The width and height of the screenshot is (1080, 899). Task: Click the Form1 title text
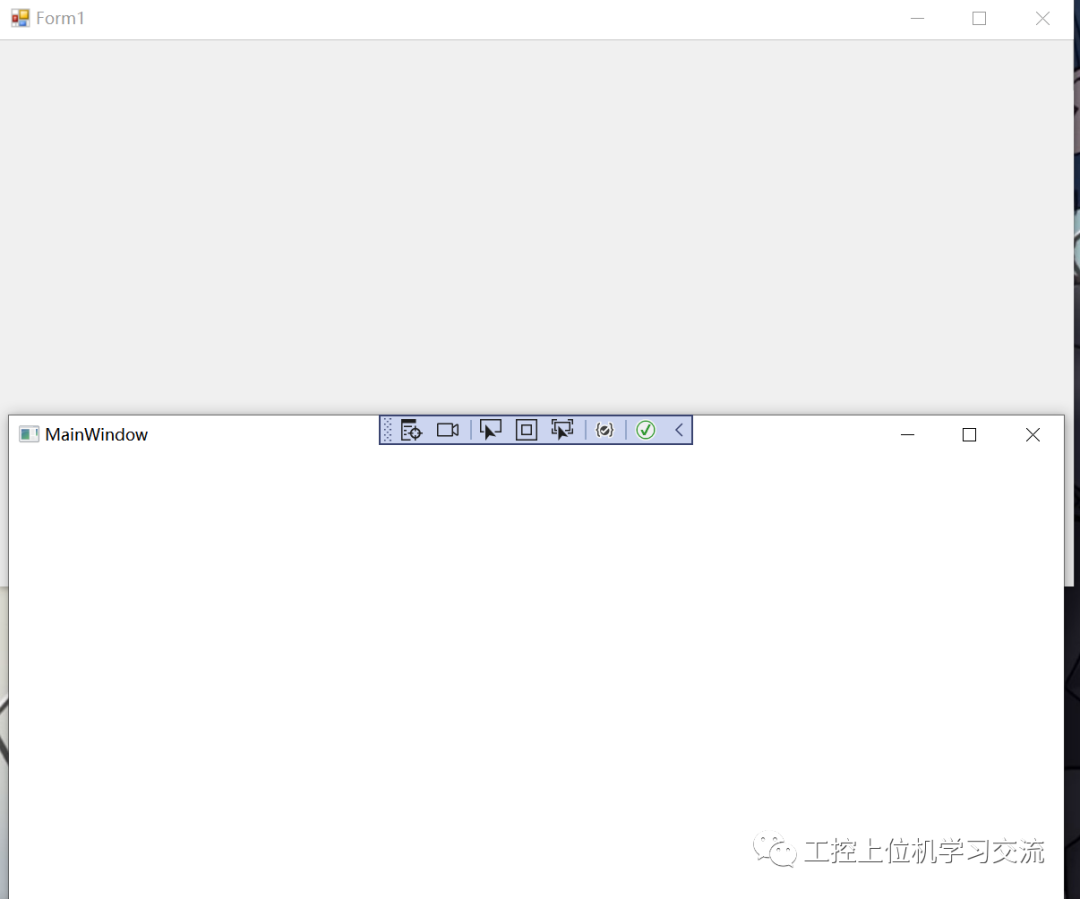pos(60,19)
